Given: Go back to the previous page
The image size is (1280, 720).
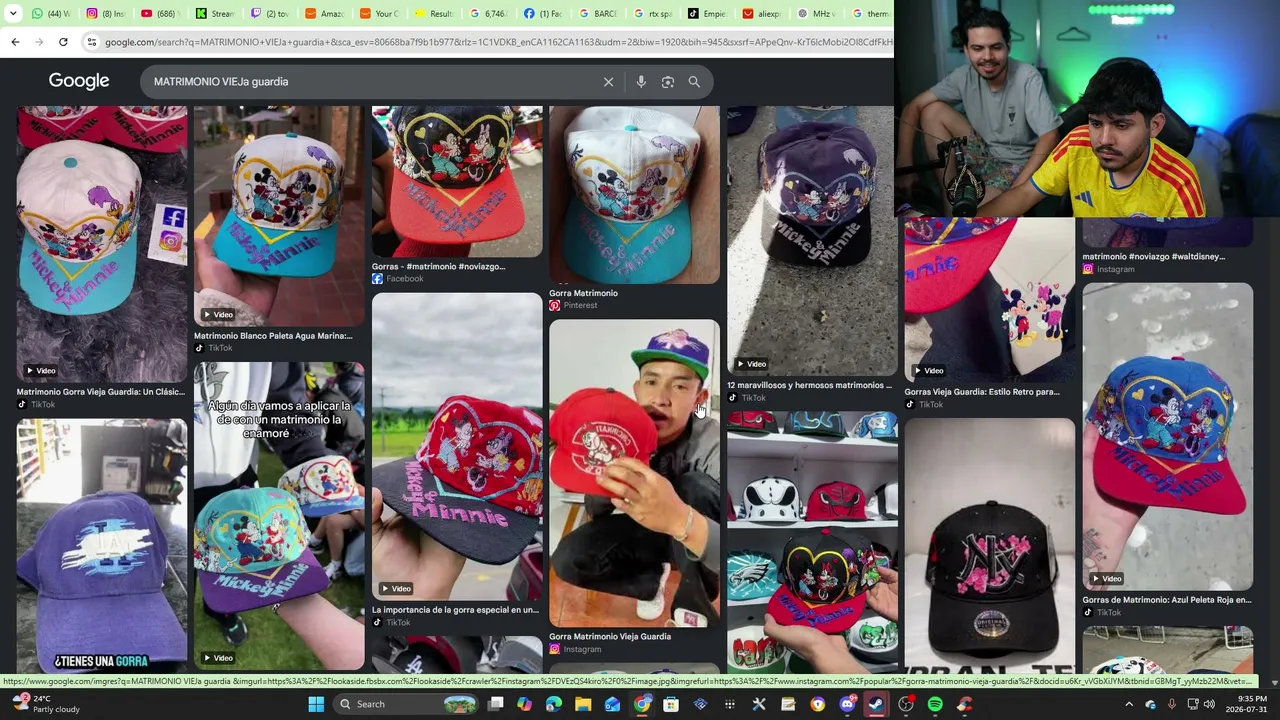Looking at the screenshot, I should (15, 42).
